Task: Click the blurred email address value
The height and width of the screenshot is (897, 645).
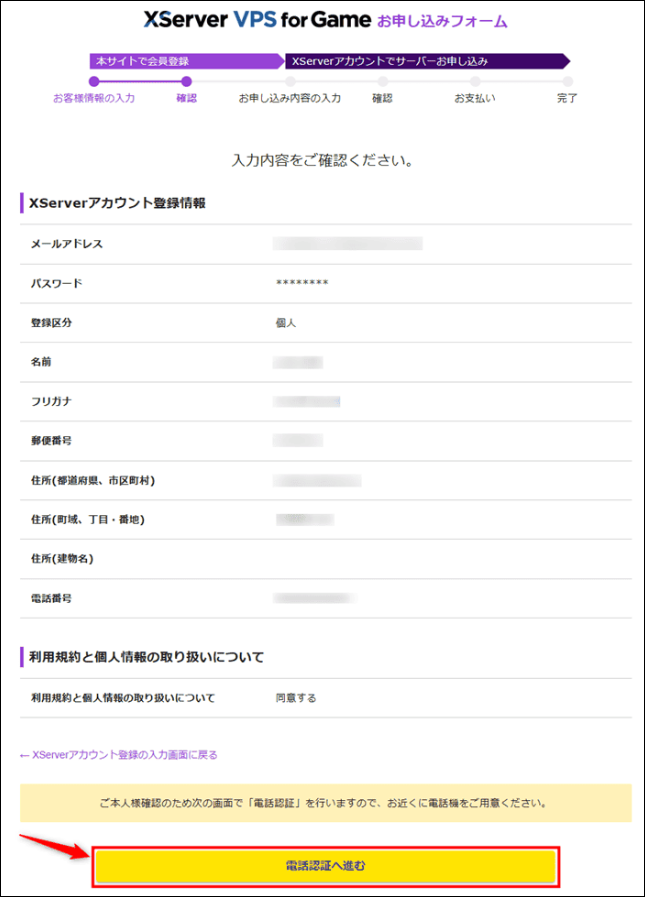Action: click(x=347, y=244)
